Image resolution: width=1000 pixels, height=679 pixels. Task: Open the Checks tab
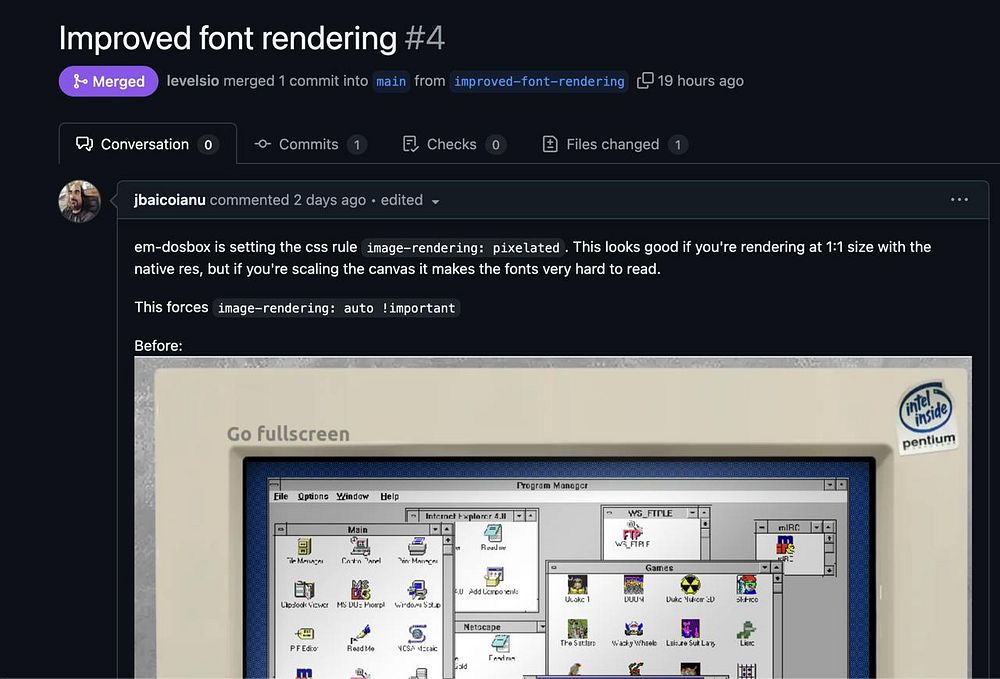454,144
